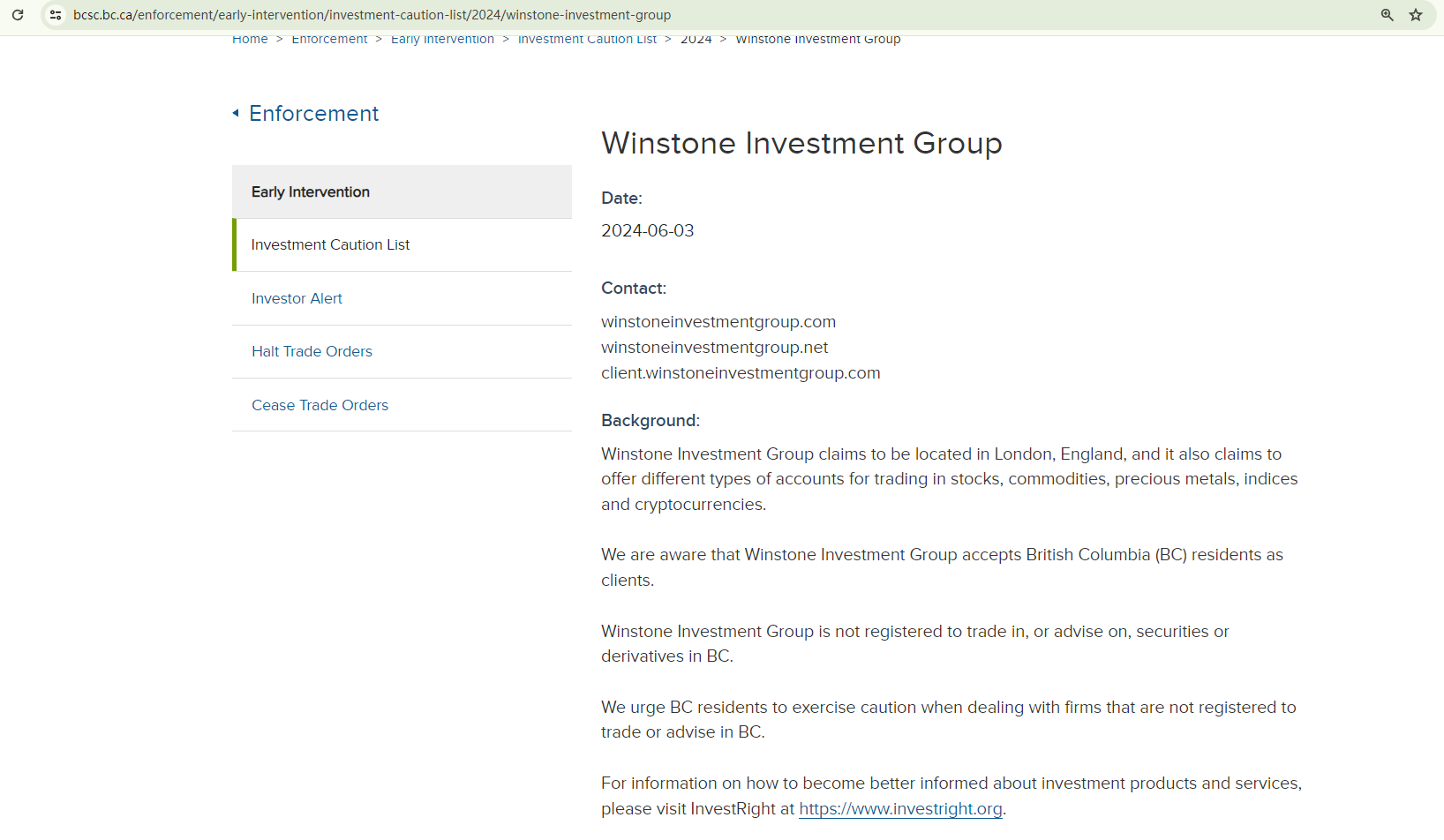This screenshot has width=1444, height=840.
Task: Bookmark this page with the star icon
Action: point(1416,15)
